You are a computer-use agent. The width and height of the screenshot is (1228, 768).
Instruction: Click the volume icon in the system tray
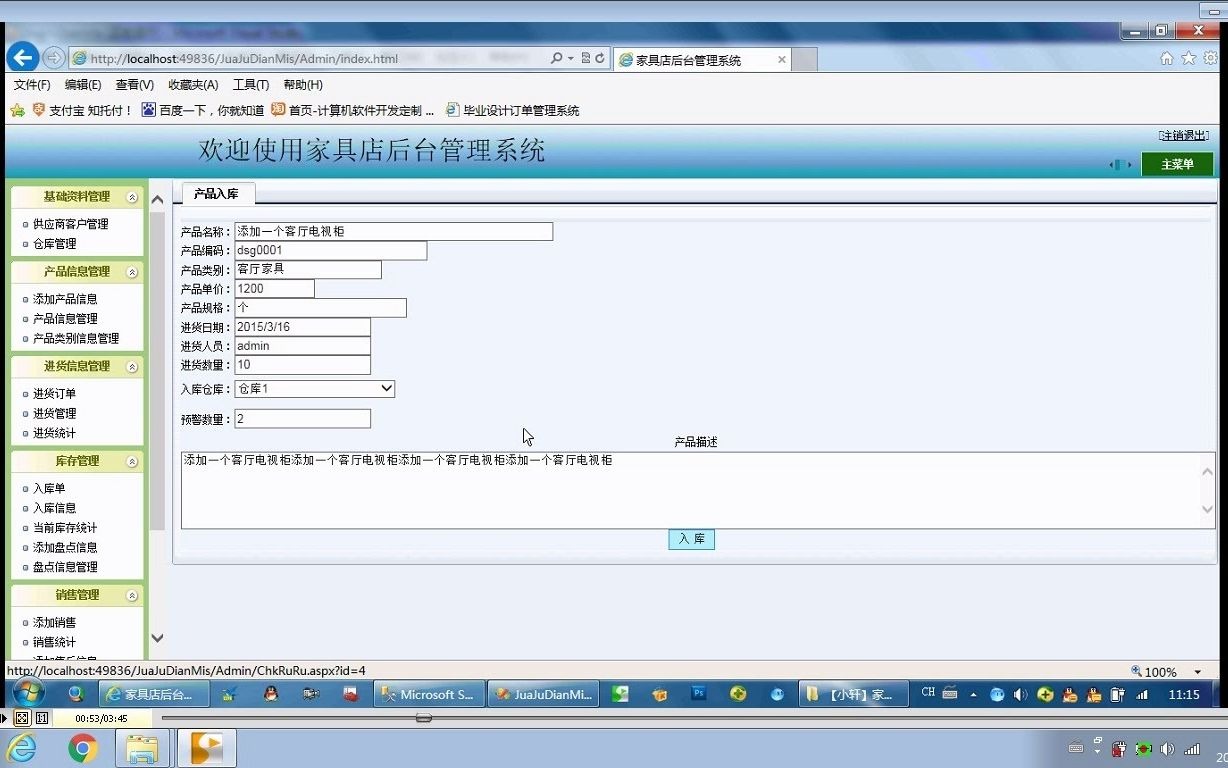click(x=1021, y=693)
